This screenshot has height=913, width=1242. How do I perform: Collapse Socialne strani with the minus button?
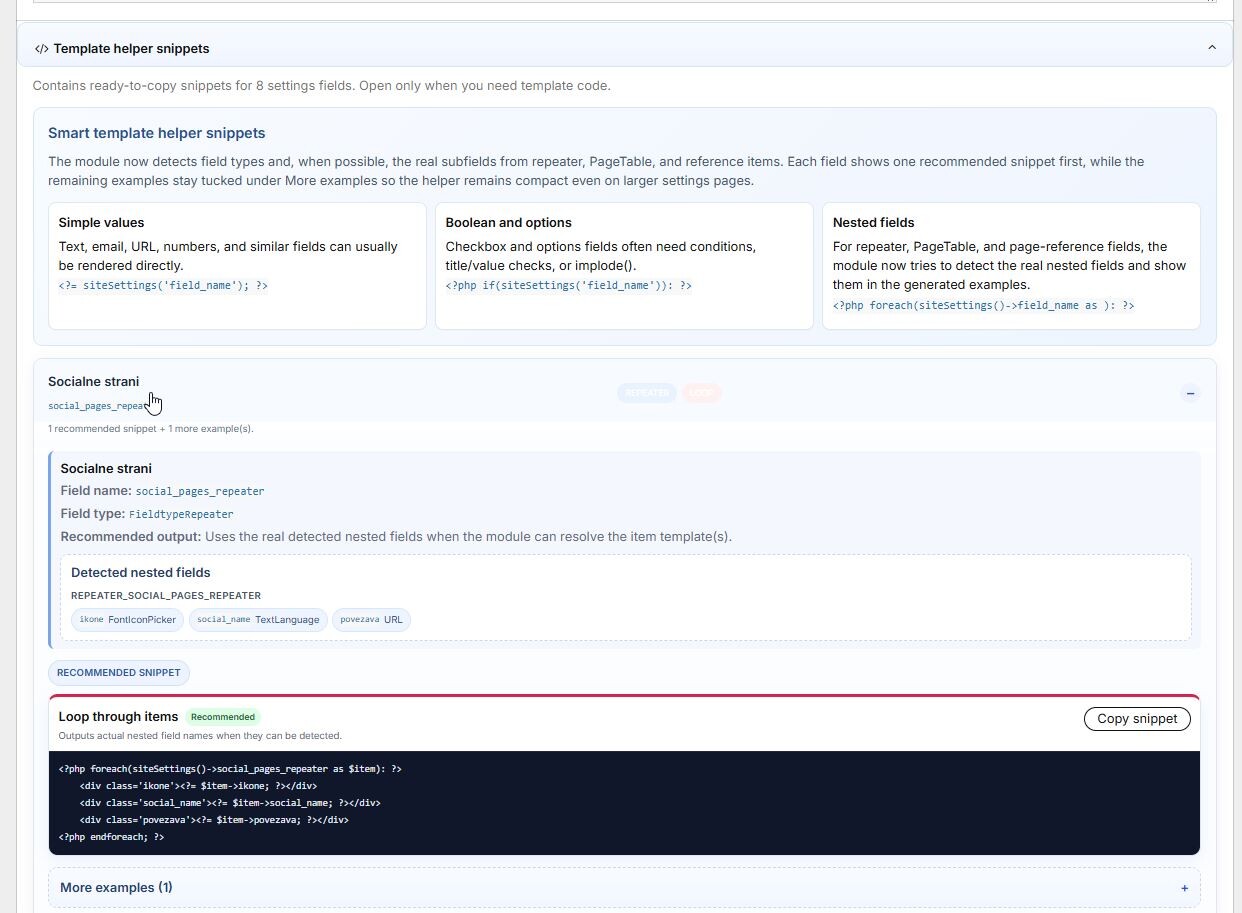coord(1189,393)
